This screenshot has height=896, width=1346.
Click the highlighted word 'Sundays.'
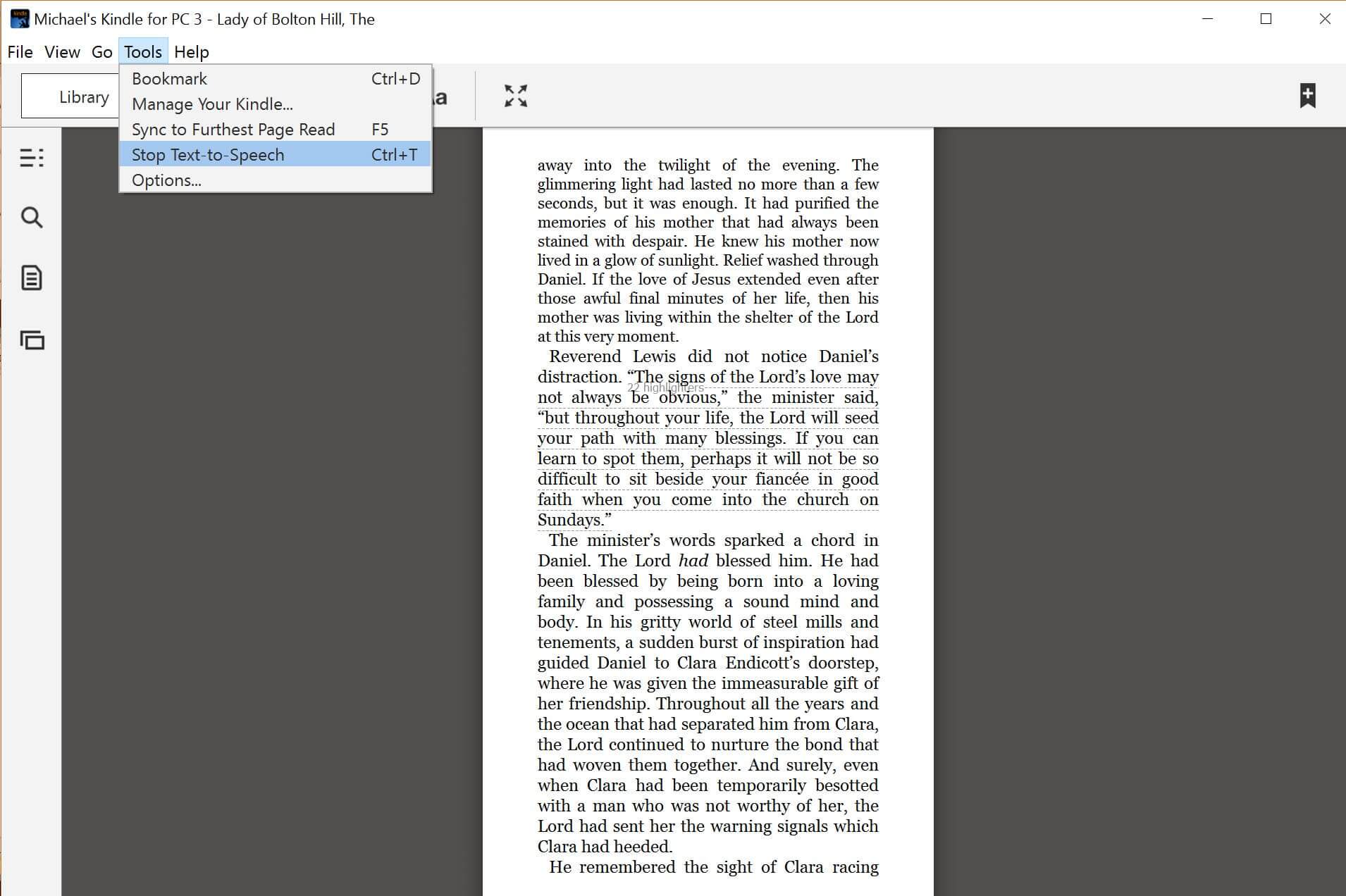[x=574, y=520]
